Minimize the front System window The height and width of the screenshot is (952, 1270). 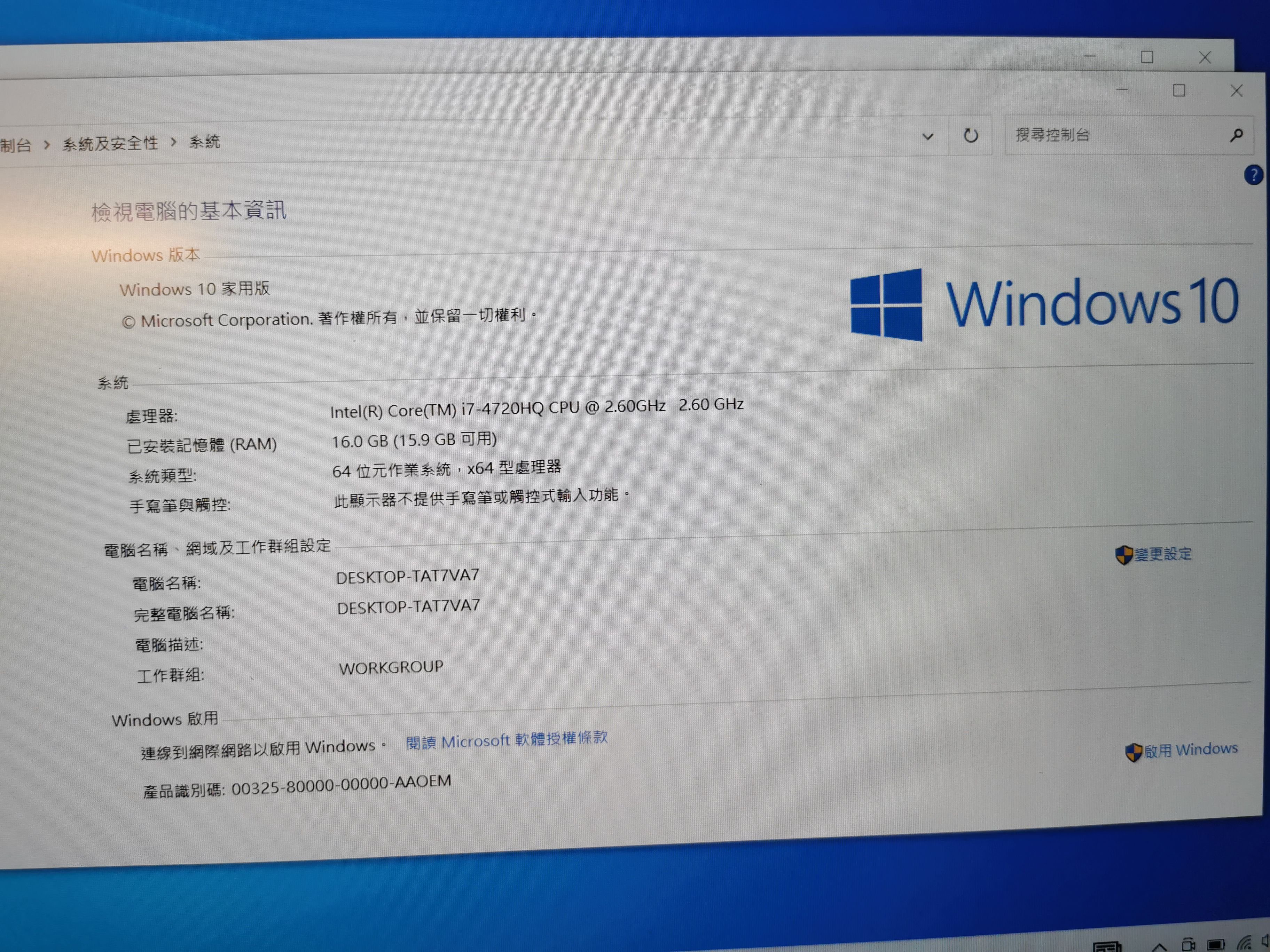pos(1122,90)
